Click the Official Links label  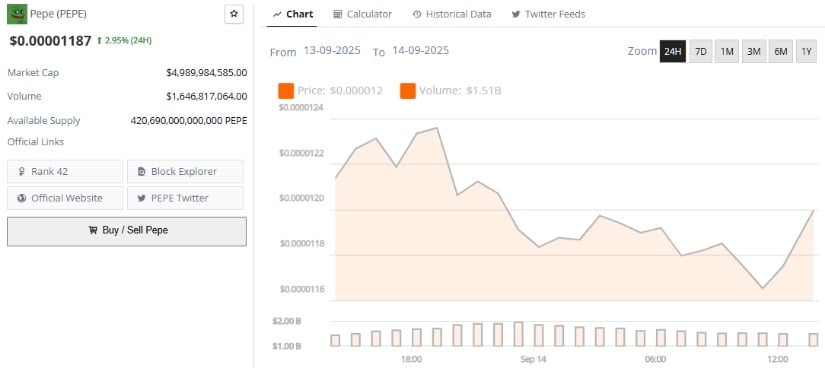click(x=36, y=142)
